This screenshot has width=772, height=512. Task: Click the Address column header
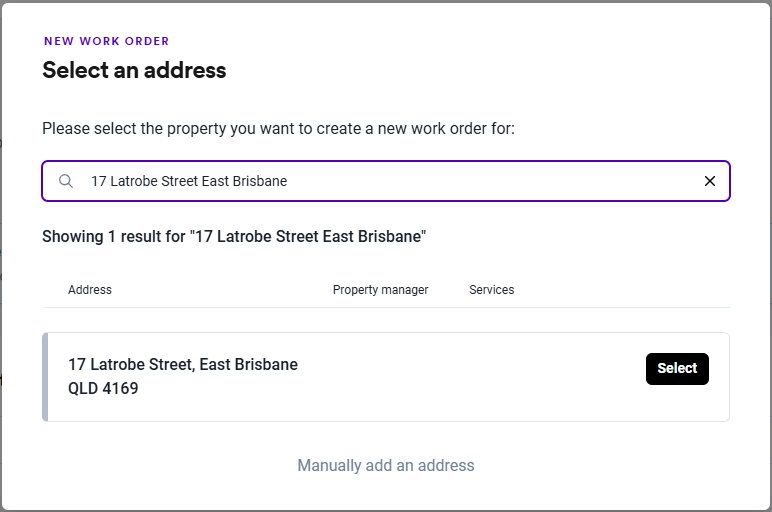point(90,290)
